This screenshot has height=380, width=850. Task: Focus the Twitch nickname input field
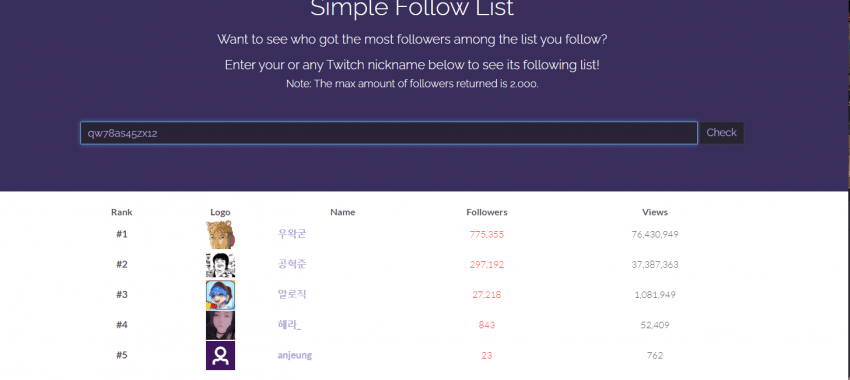click(x=389, y=133)
